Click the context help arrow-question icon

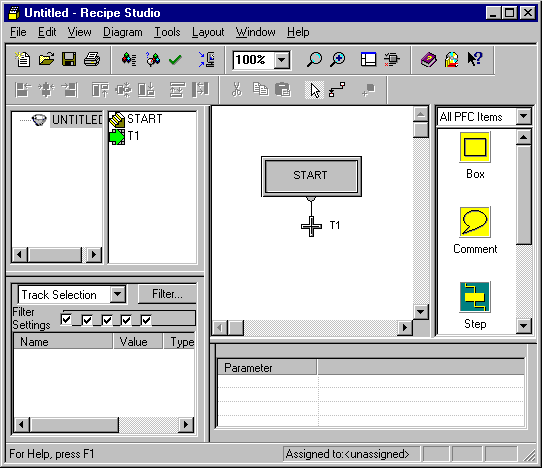475,59
